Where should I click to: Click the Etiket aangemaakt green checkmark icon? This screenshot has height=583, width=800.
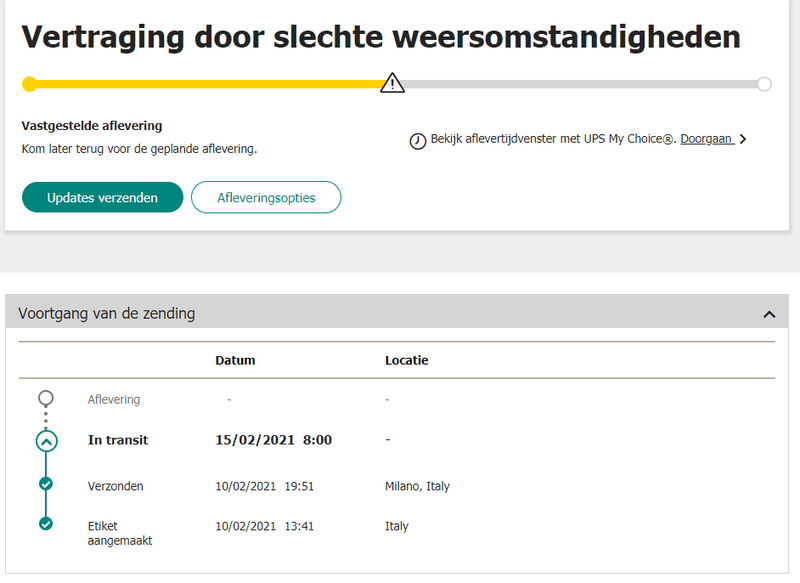pyautogui.click(x=46, y=523)
